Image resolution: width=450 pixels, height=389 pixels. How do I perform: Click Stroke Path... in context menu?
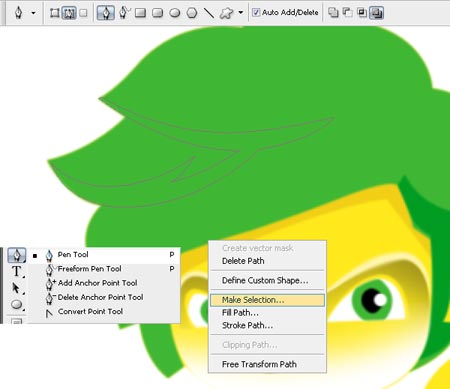point(267,325)
